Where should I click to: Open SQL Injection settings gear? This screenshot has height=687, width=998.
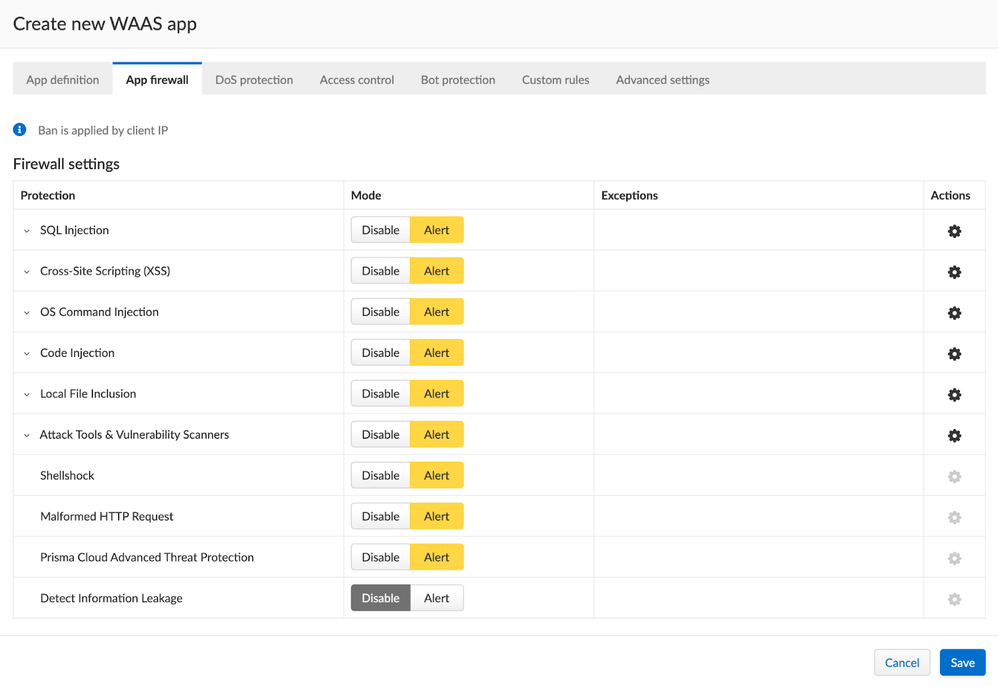[x=954, y=231]
